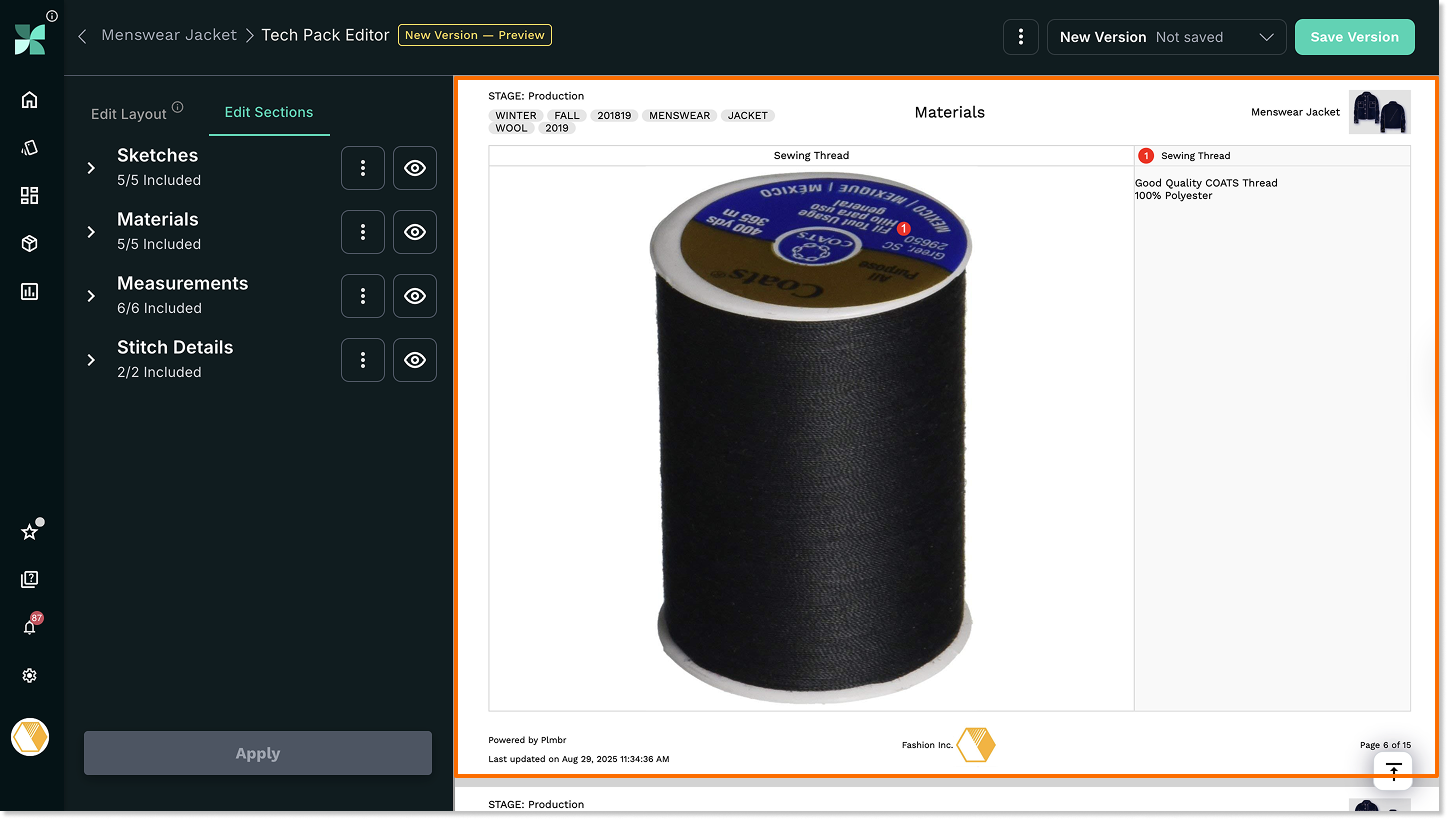Hide the Sketches section with eye icon

(414, 168)
